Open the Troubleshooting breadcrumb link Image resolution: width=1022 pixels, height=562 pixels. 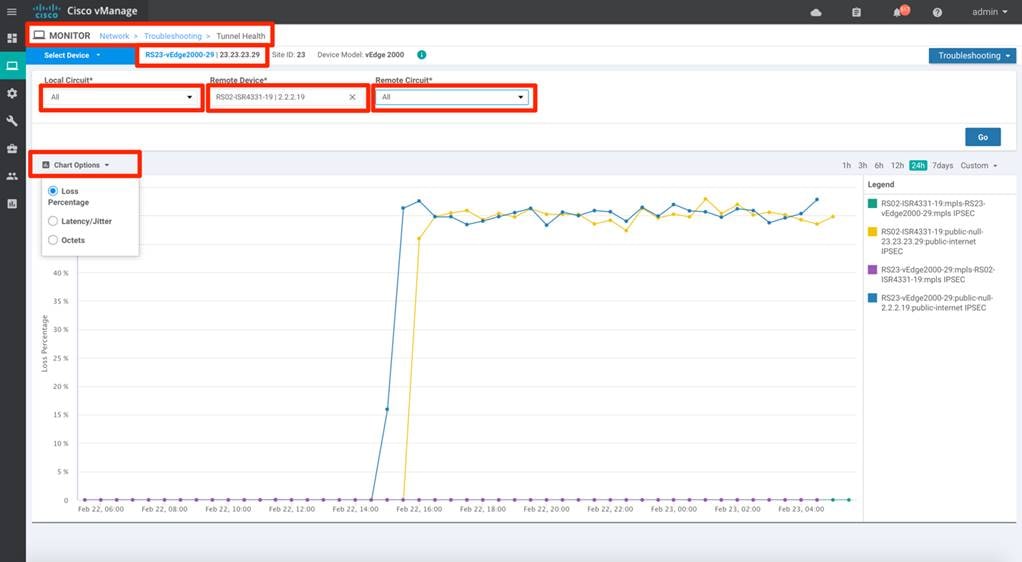pyautogui.click(x=173, y=36)
